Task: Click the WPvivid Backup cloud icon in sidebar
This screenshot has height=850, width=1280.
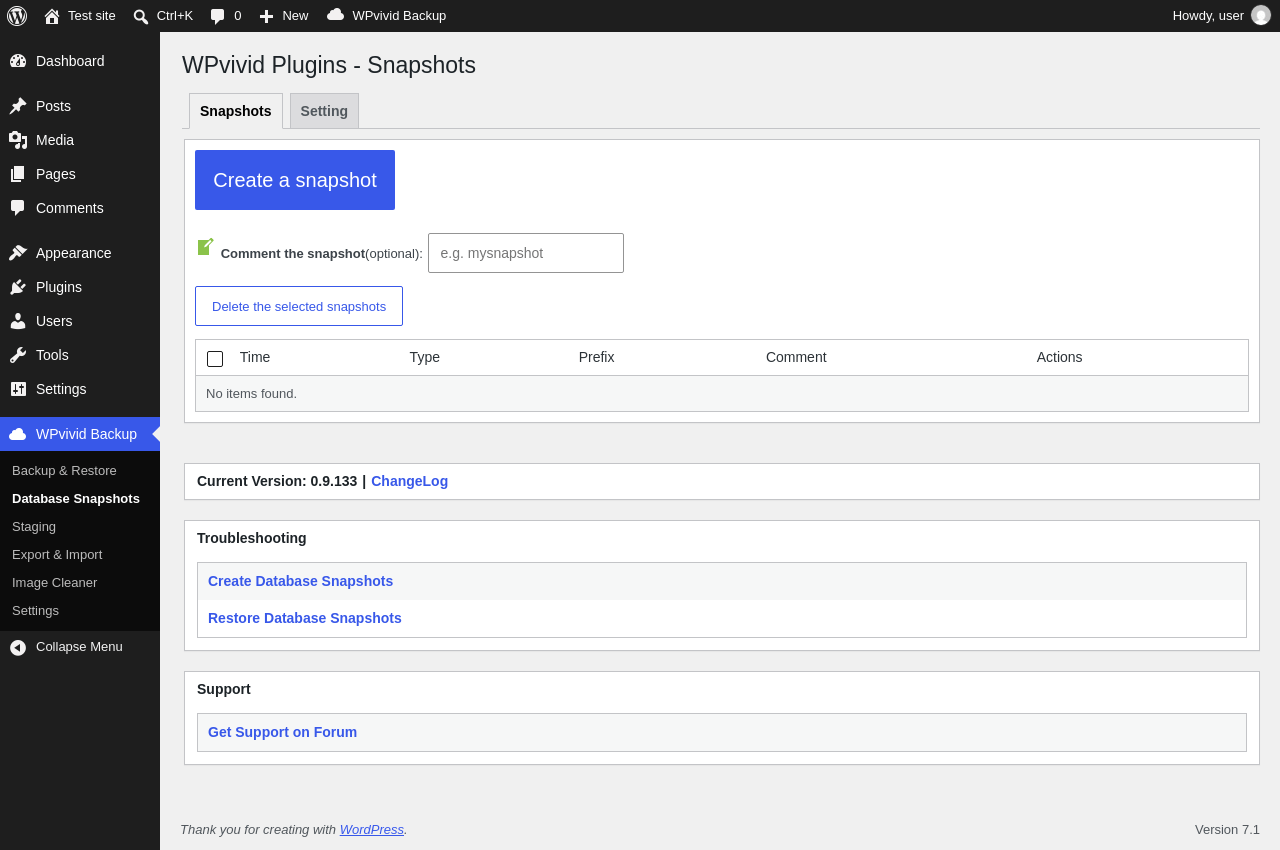Action: click(18, 434)
